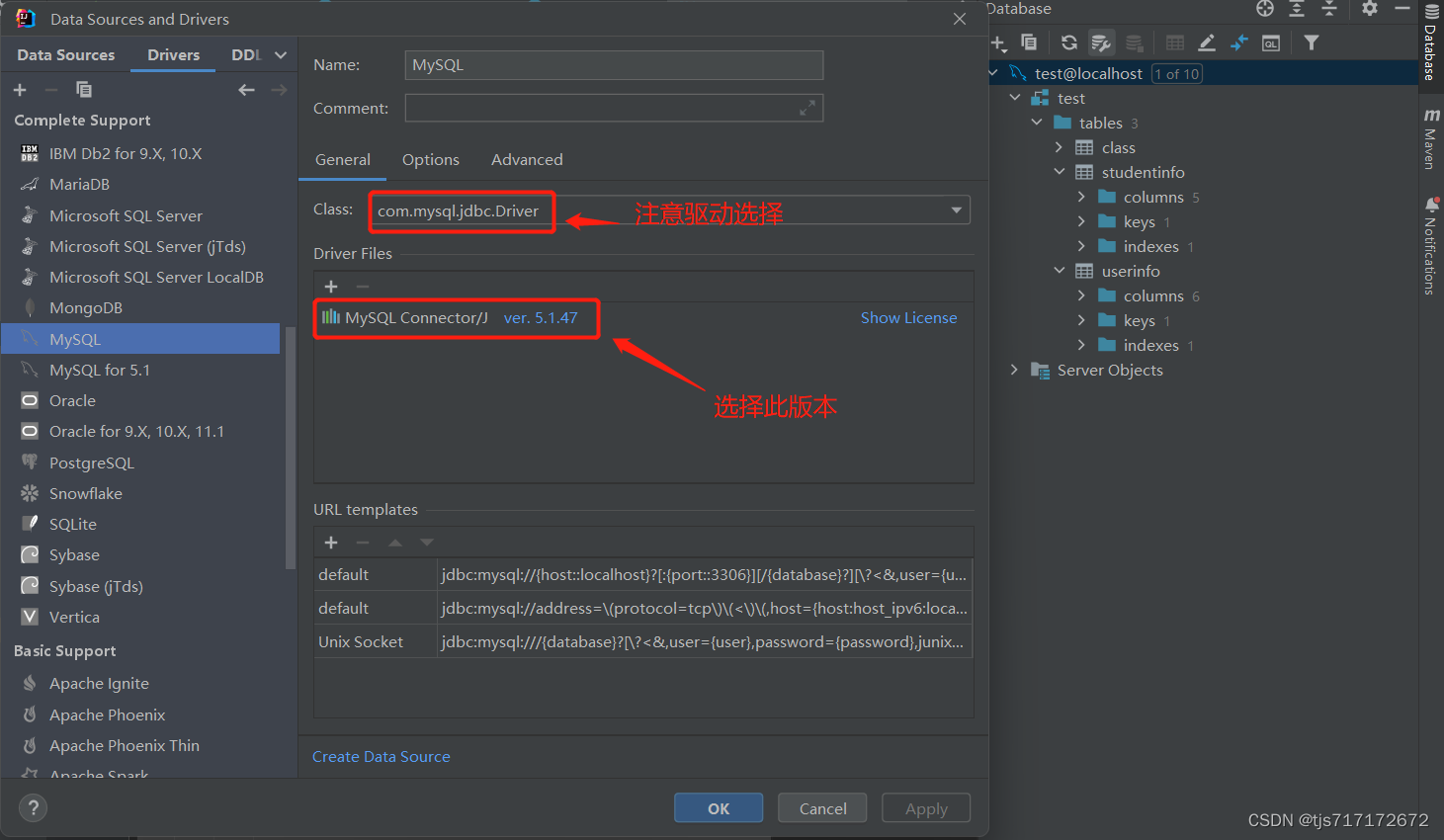
Task: Click the Edit Source pencil icon
Action: tap(1207, 42)
